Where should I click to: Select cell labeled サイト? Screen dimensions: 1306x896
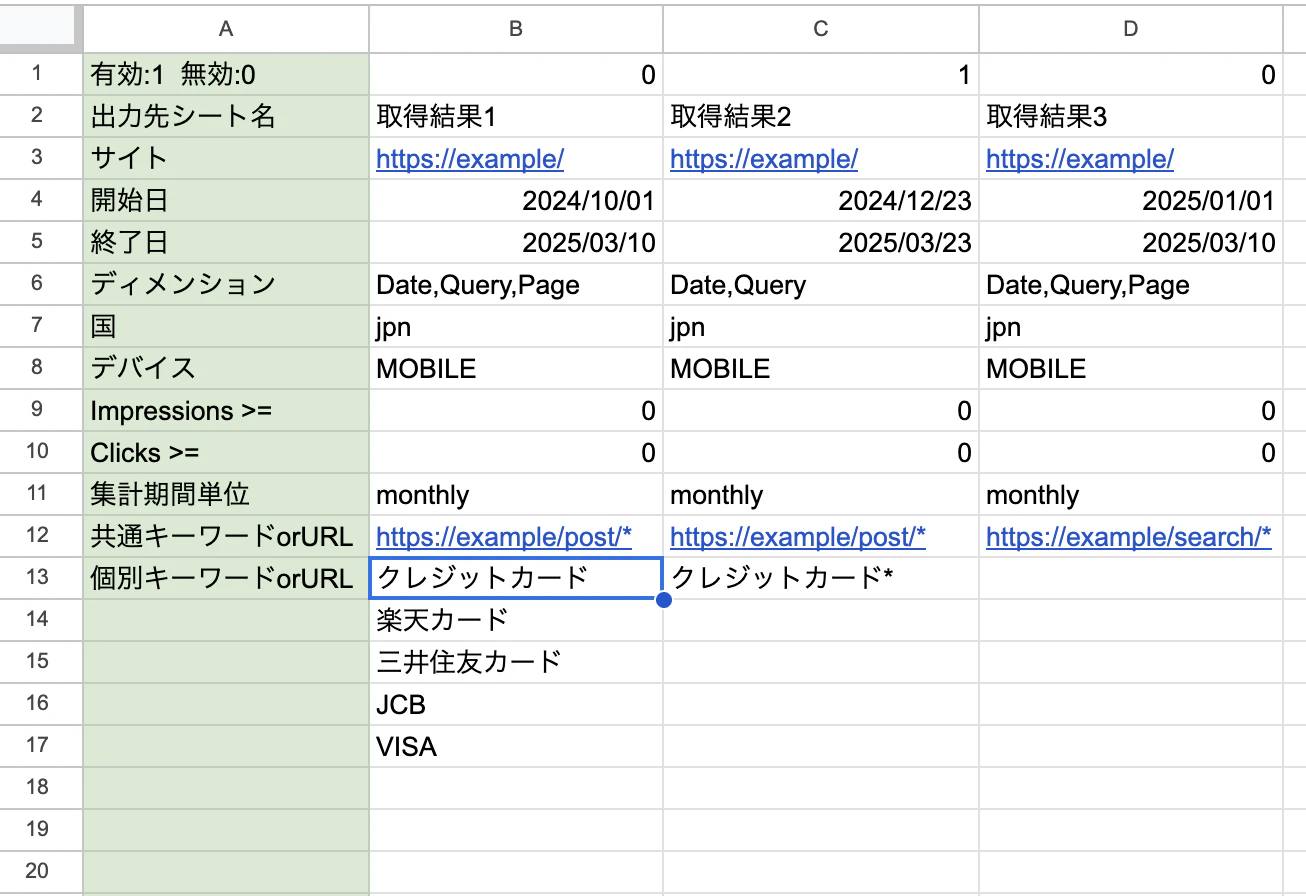pyautogui.click(x=226, y=158)
